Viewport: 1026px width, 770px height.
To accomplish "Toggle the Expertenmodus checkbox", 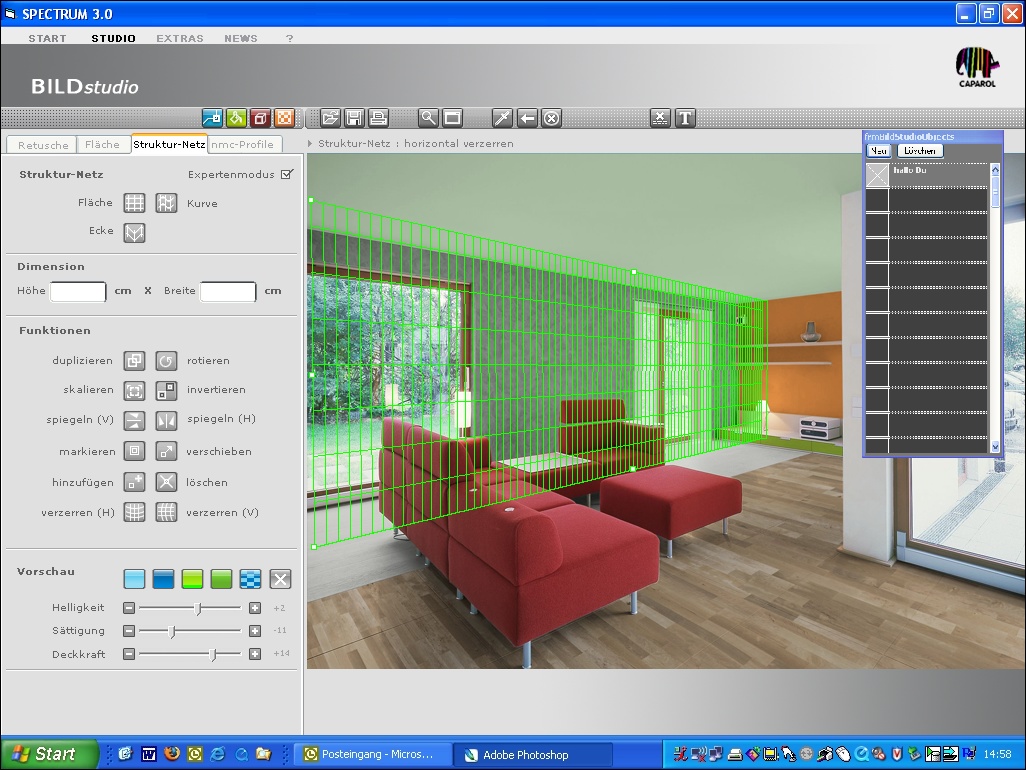I will 286,172.
